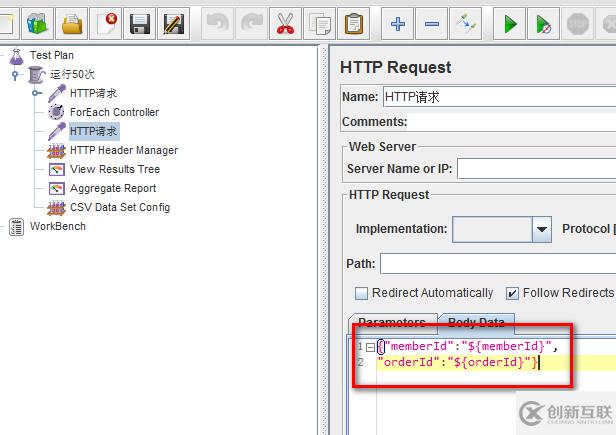Click the Templates toolbar icon
Image resolution: width=616 pixels, height=435 pixels.
37,24
